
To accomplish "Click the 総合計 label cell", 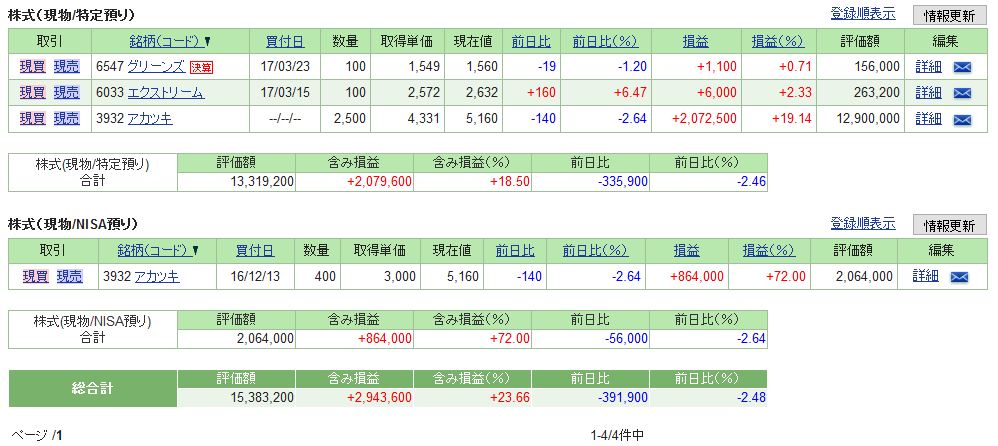I will point(93,389).
